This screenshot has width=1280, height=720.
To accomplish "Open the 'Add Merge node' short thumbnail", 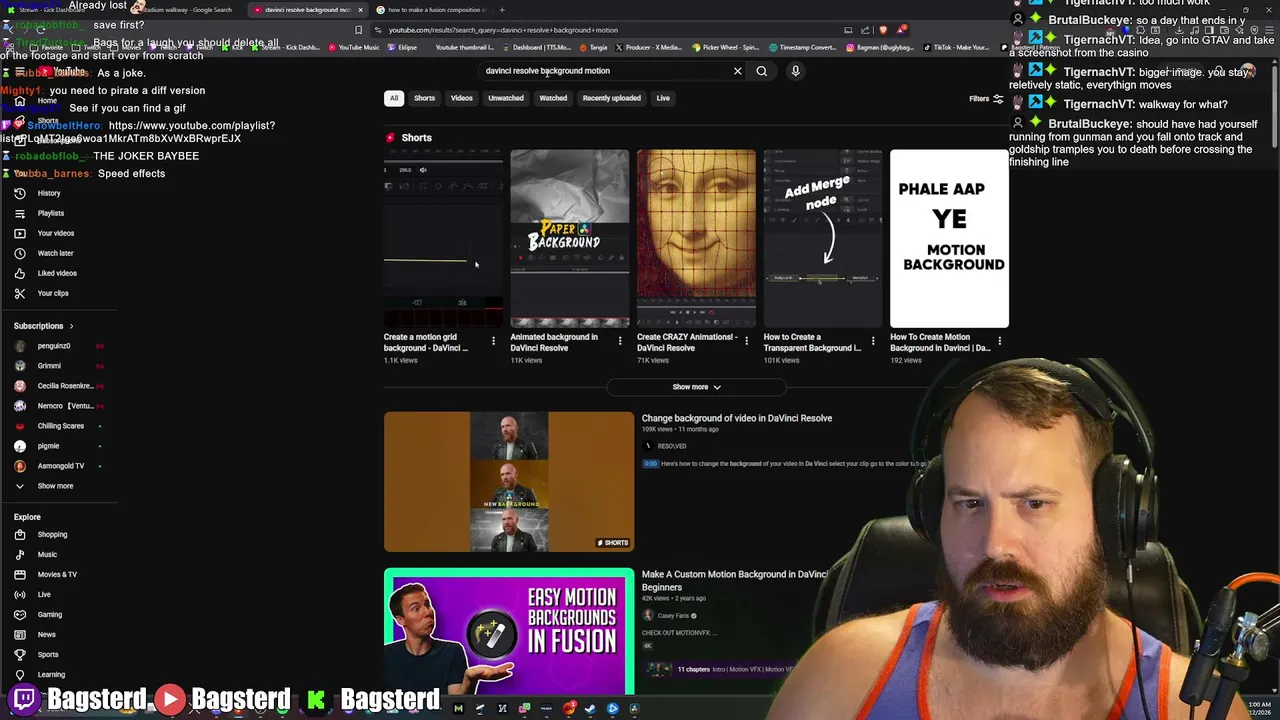I will point(823,238).
